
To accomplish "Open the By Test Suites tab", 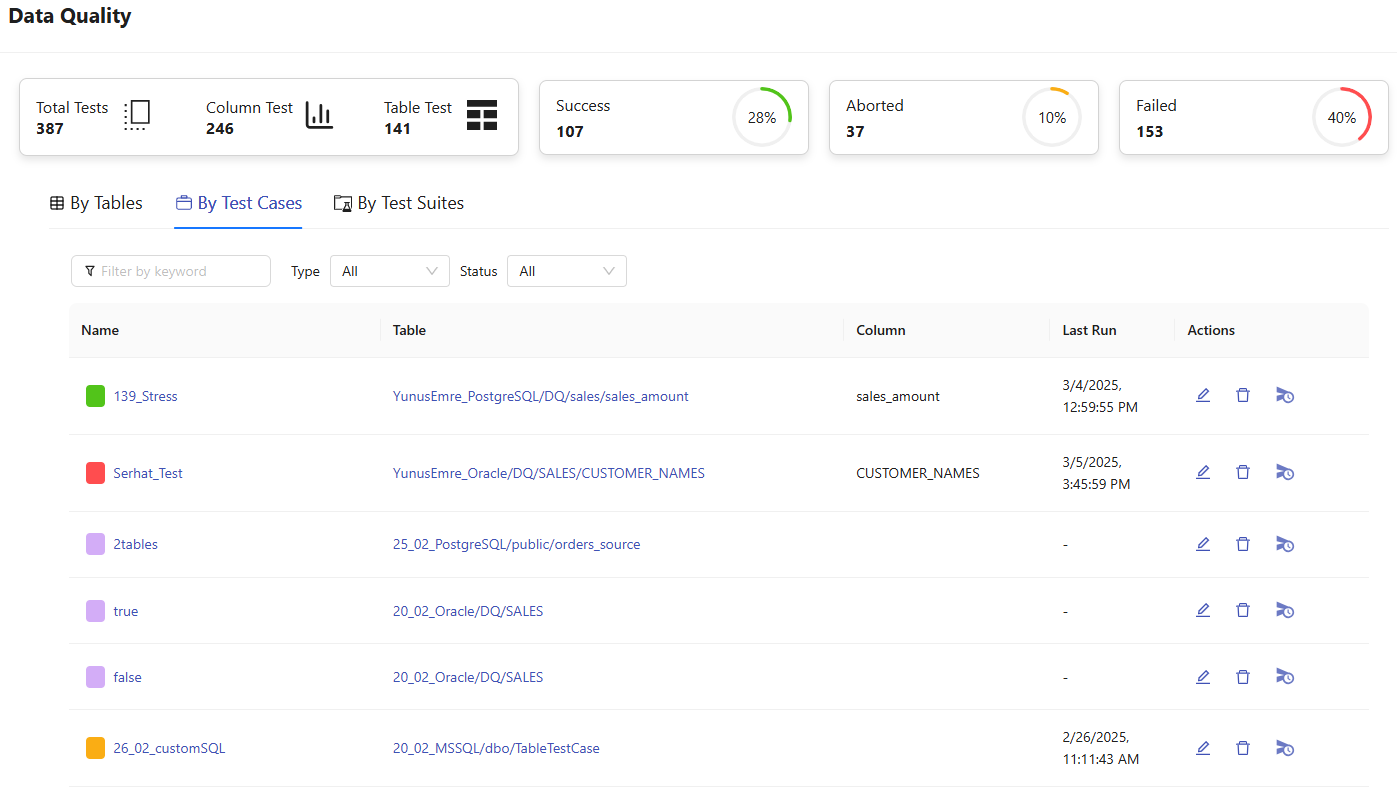I will (x=399, y=203).
